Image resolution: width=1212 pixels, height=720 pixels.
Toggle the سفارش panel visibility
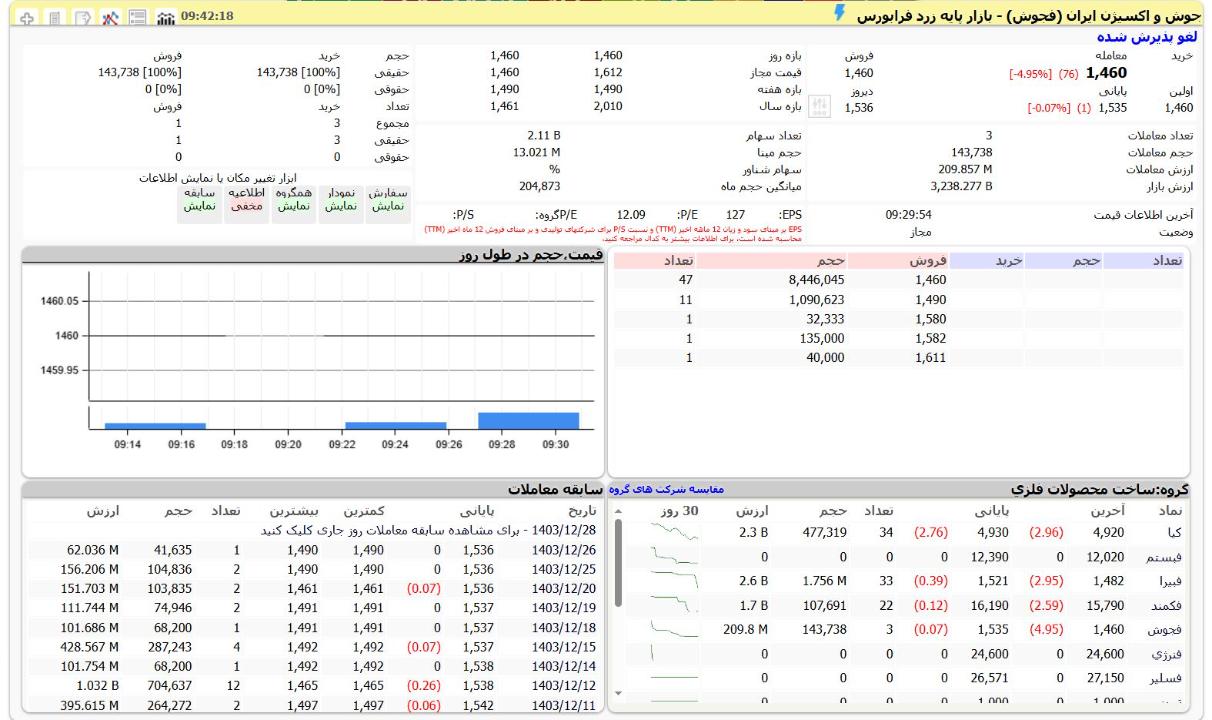click(x=388, y=198)
